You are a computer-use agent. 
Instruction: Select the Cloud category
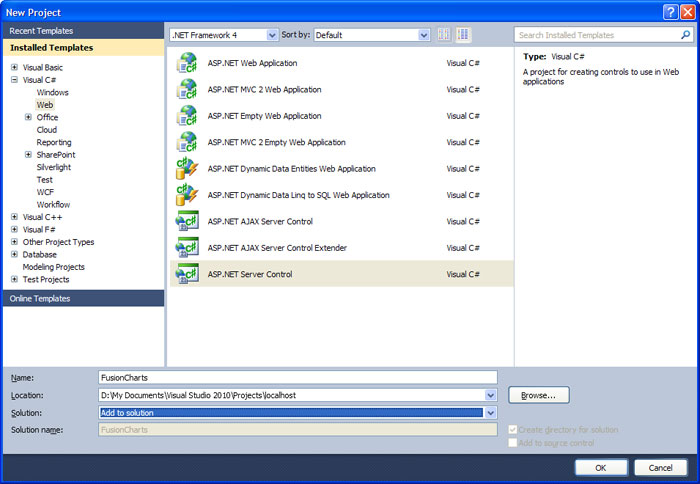[46, 130]
